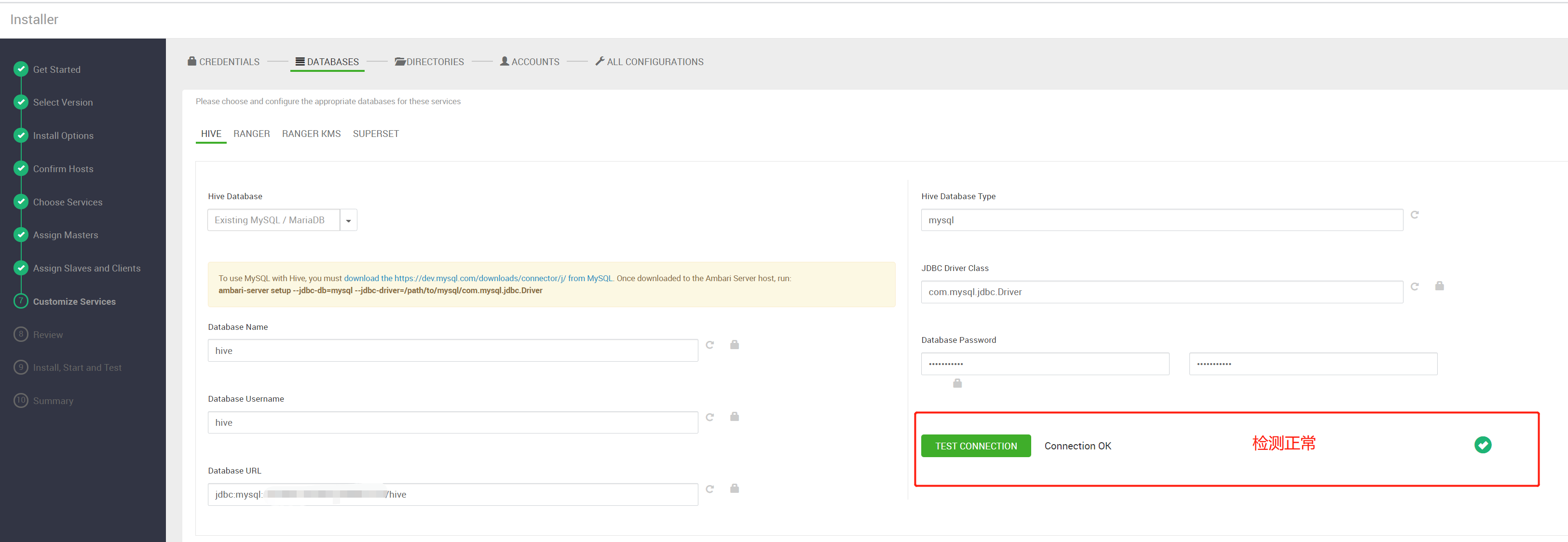This screenshot has height=542, width=1568.
Task: Select the Choose Services wizard step
Action: pyautogui.click(x=68, y=202)
